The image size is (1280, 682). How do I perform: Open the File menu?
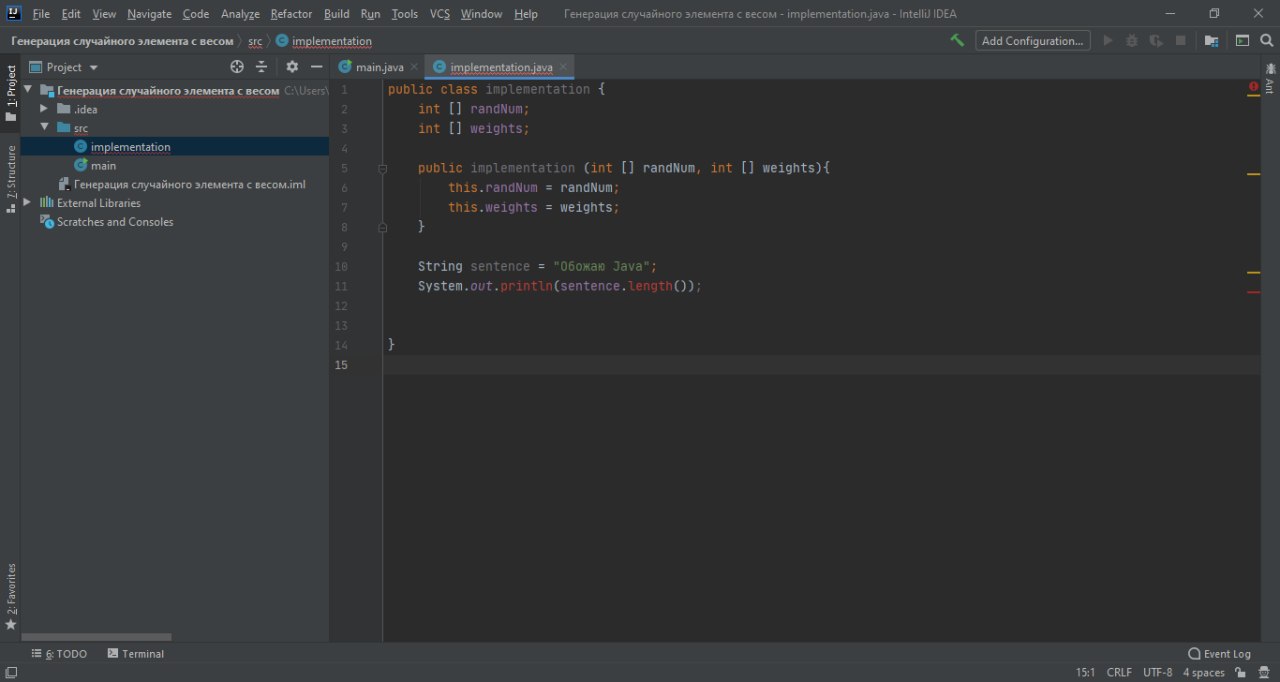pos(41,14)
